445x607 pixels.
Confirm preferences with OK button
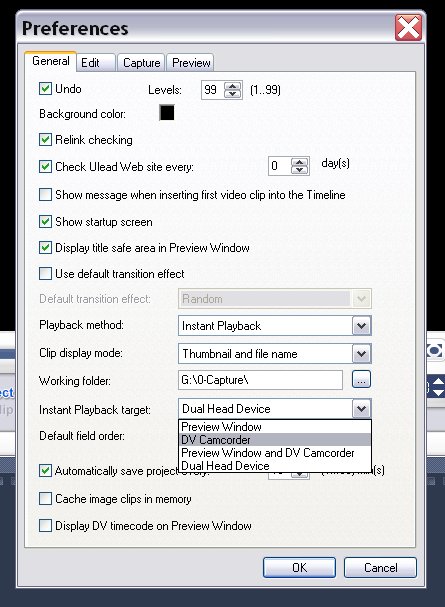(299, 568)
